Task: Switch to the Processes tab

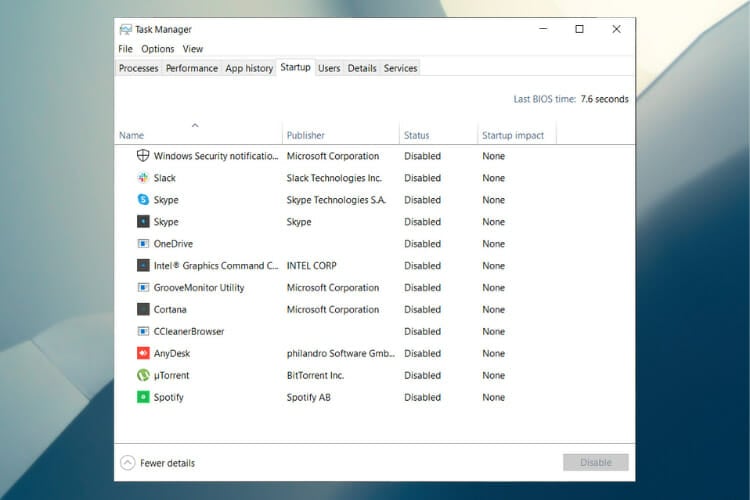Action: [138, 68]
